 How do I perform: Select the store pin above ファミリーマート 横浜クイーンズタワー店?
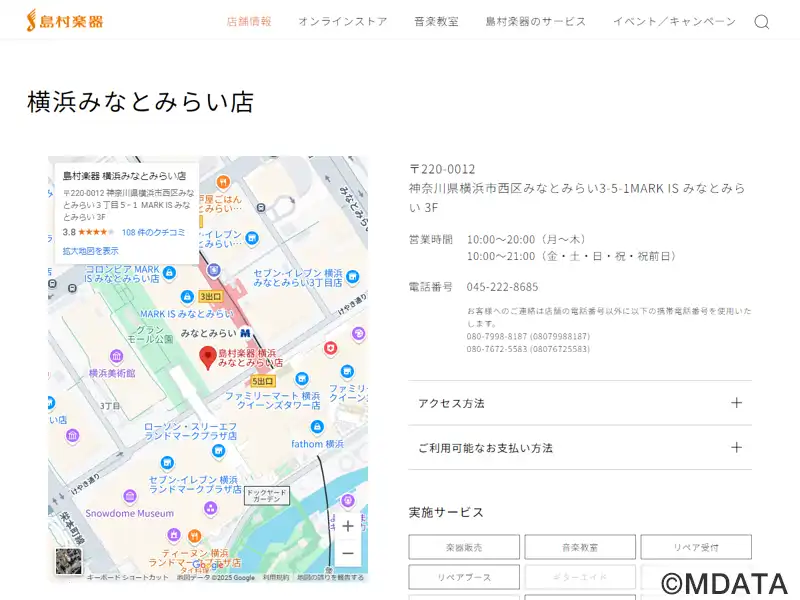[302, 379]
